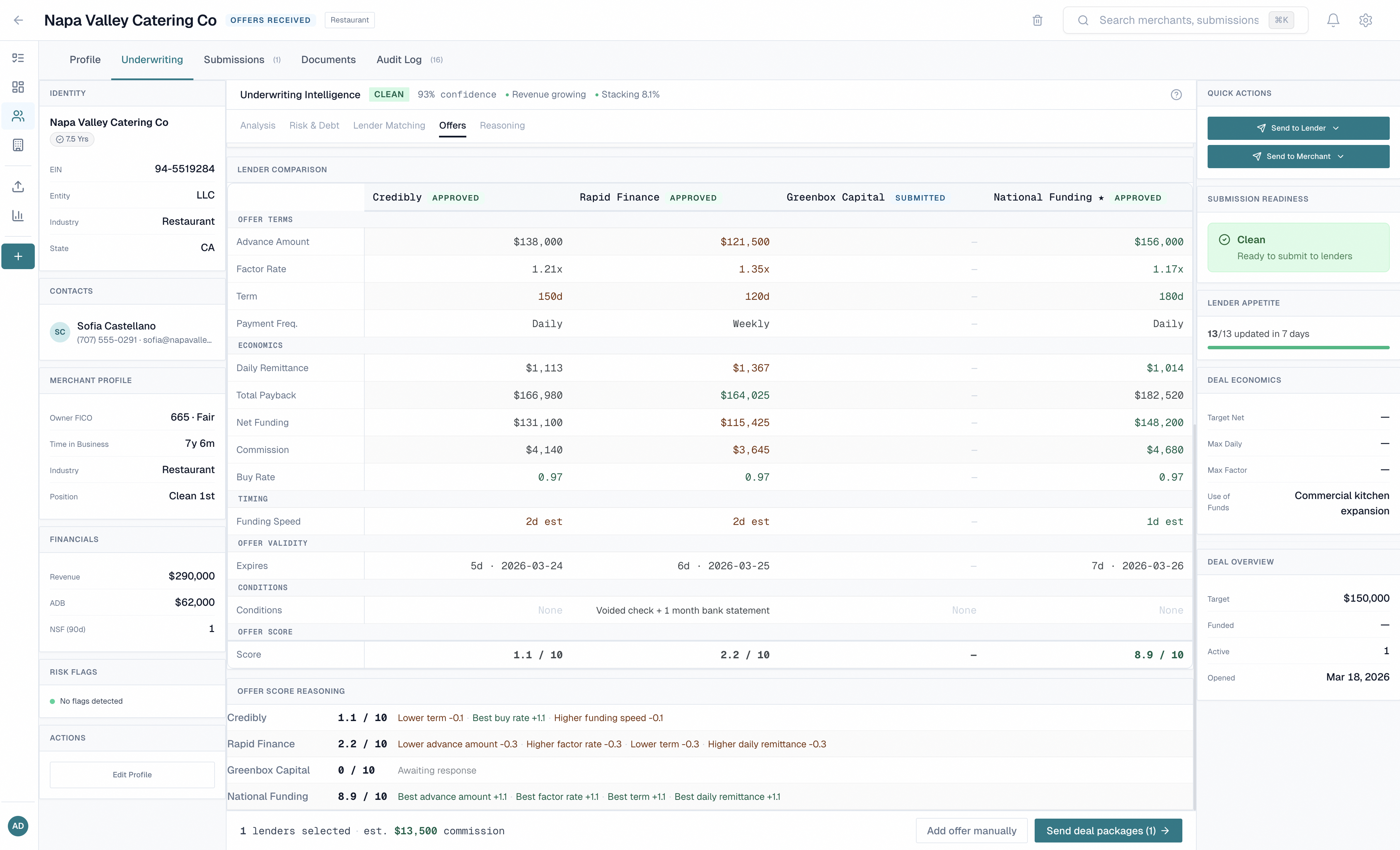The image size is (1400, 850).
Task: Open the Audit Log tab
Action: pyautogui.click(x=399, y=60)
